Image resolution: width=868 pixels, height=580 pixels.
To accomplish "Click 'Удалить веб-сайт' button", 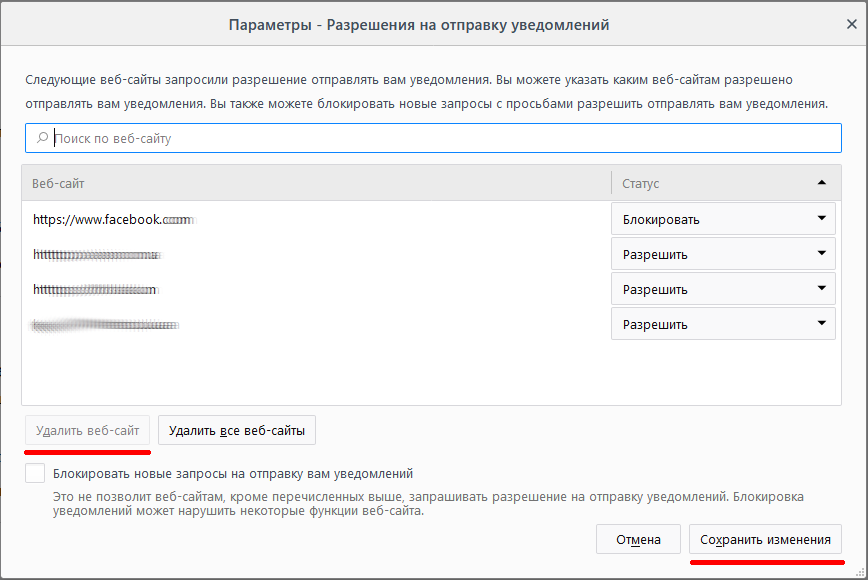I will 89,431.
